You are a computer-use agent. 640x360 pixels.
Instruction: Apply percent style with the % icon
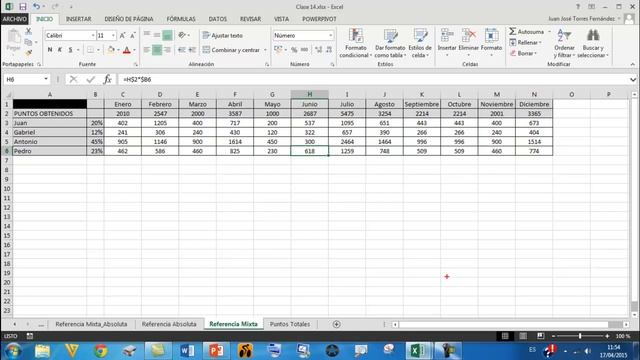click(x=294, y=49)
